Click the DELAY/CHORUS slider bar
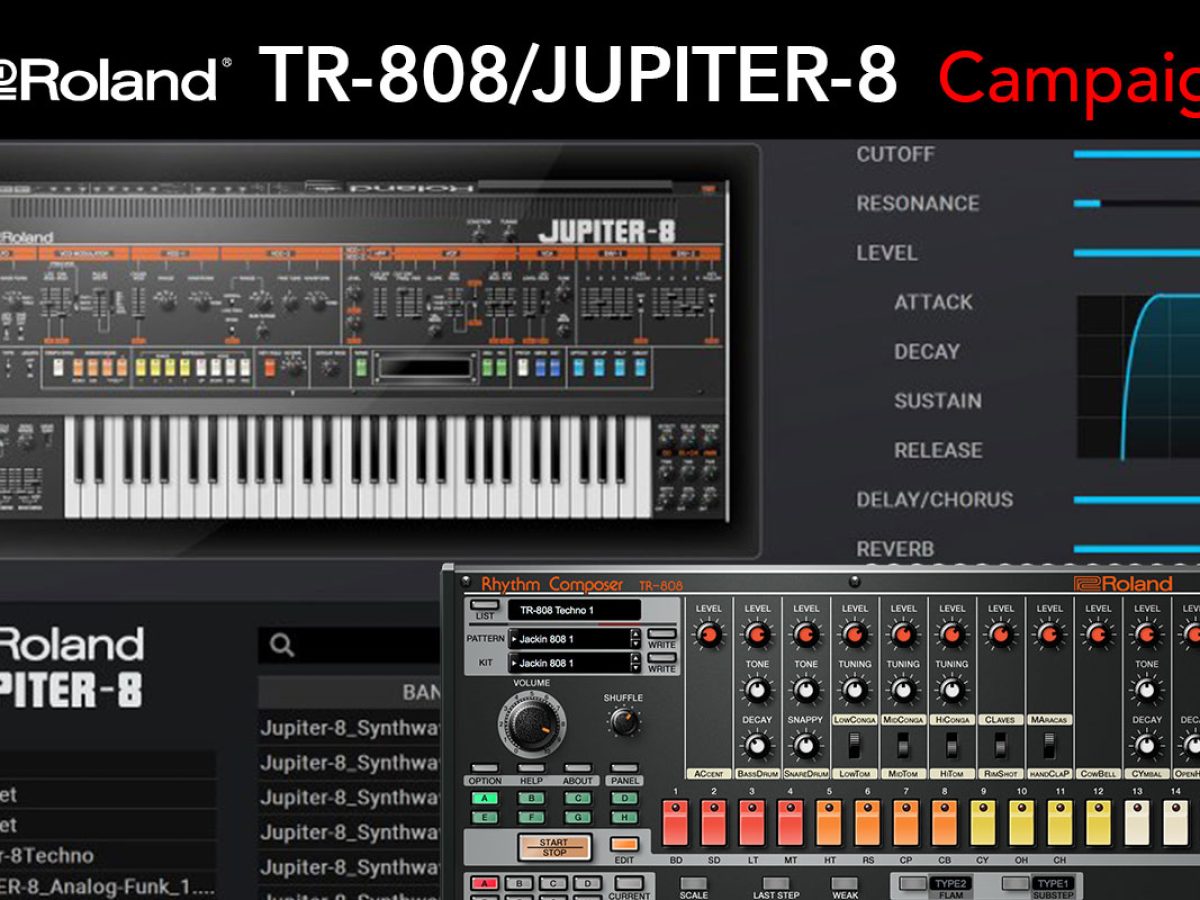The image size is (1200, 900). tap(1137, 499)
